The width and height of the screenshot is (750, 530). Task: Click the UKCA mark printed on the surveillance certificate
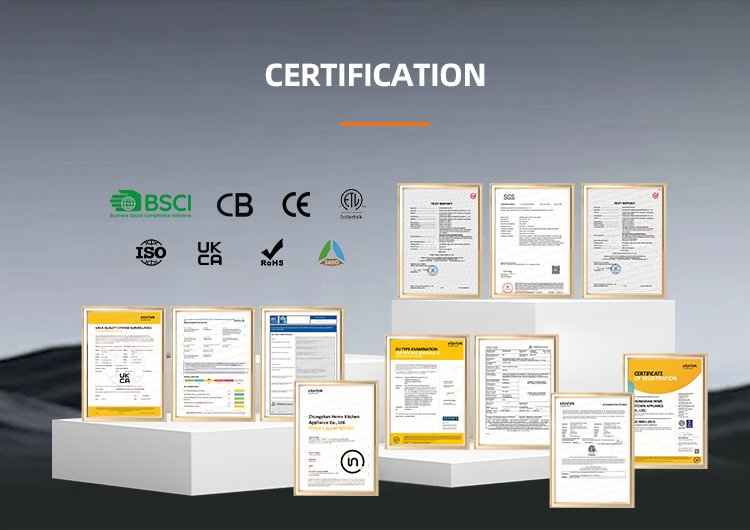(x=124, y=378)
